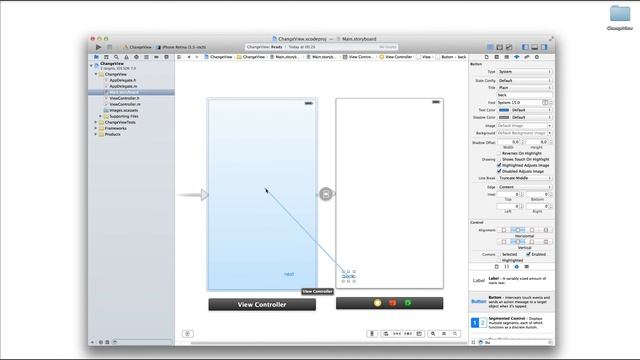Check the Selected content checkbox

[x=499, y=254]
